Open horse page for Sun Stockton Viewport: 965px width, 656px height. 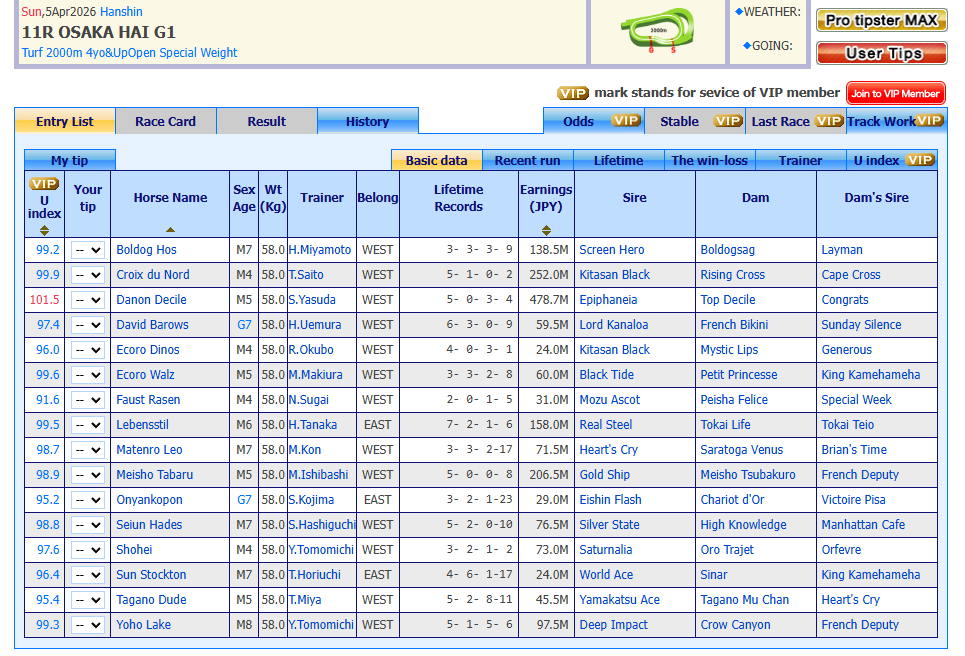pyautogui.click(x=151, y=575)
